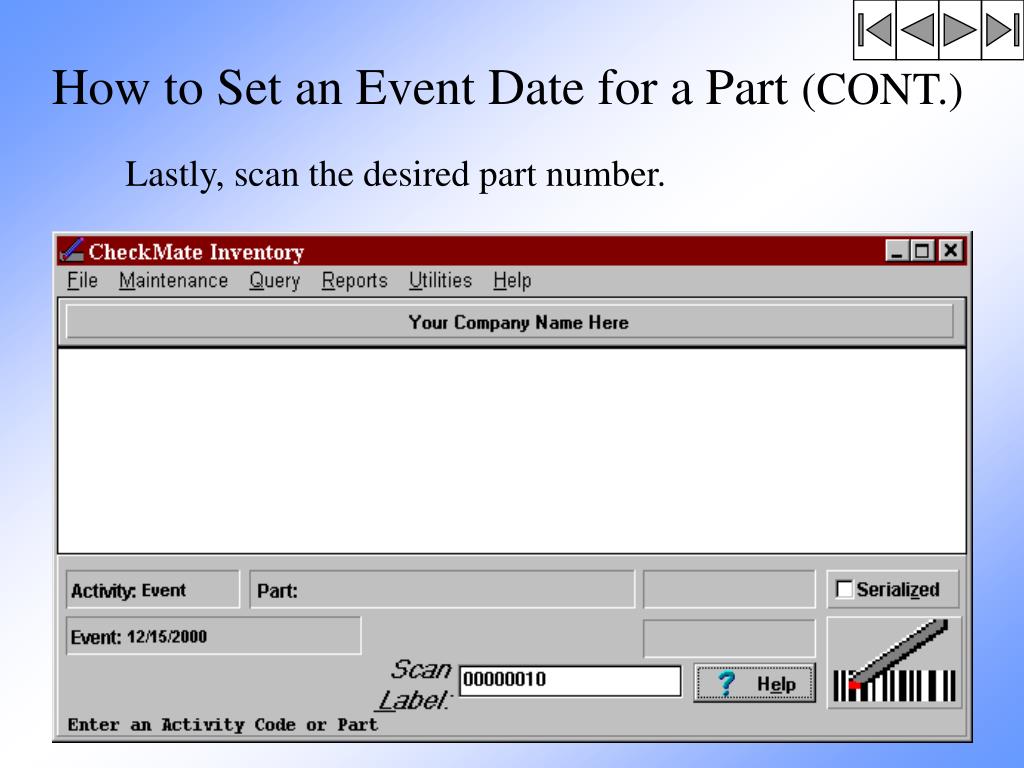
Task: Click the CheckMate Inventory title bar icon
Action: coord(71,251)
